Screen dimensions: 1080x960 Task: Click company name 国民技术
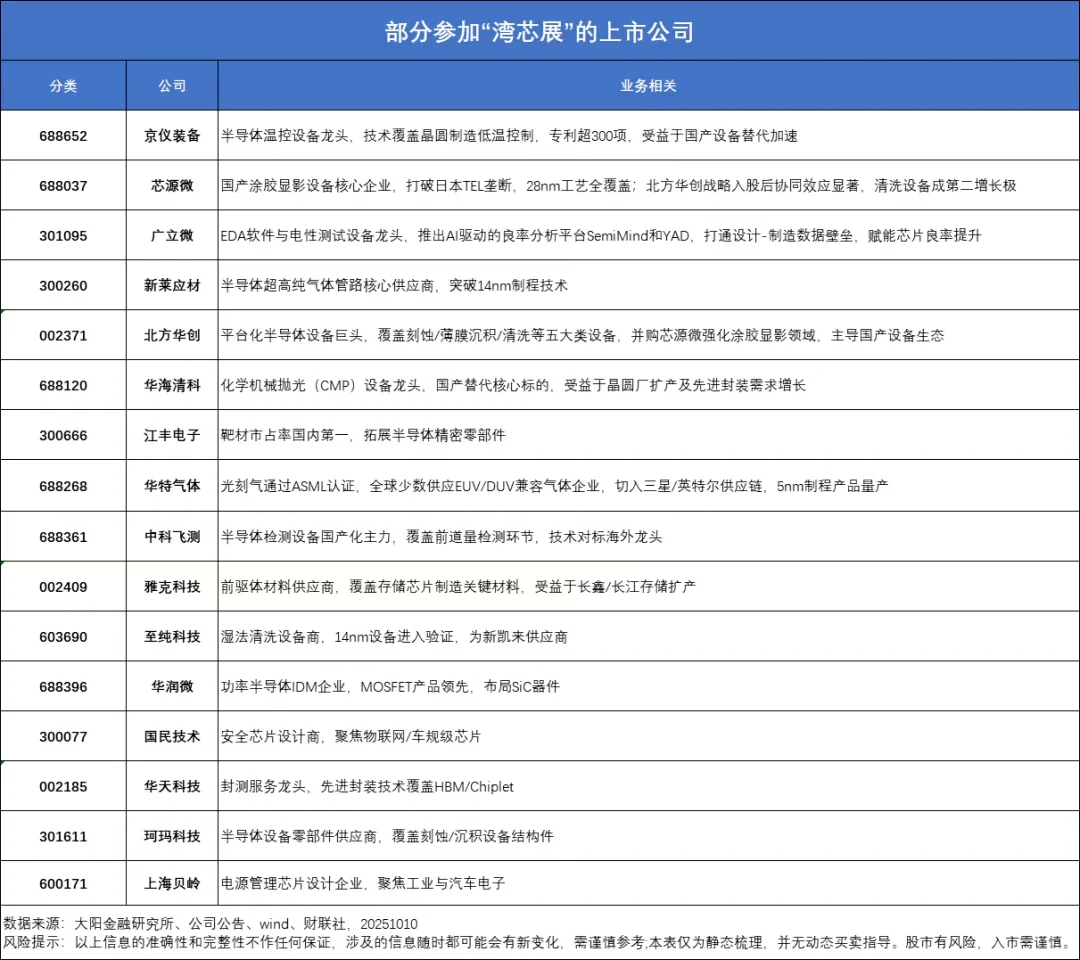coord(172,737)
